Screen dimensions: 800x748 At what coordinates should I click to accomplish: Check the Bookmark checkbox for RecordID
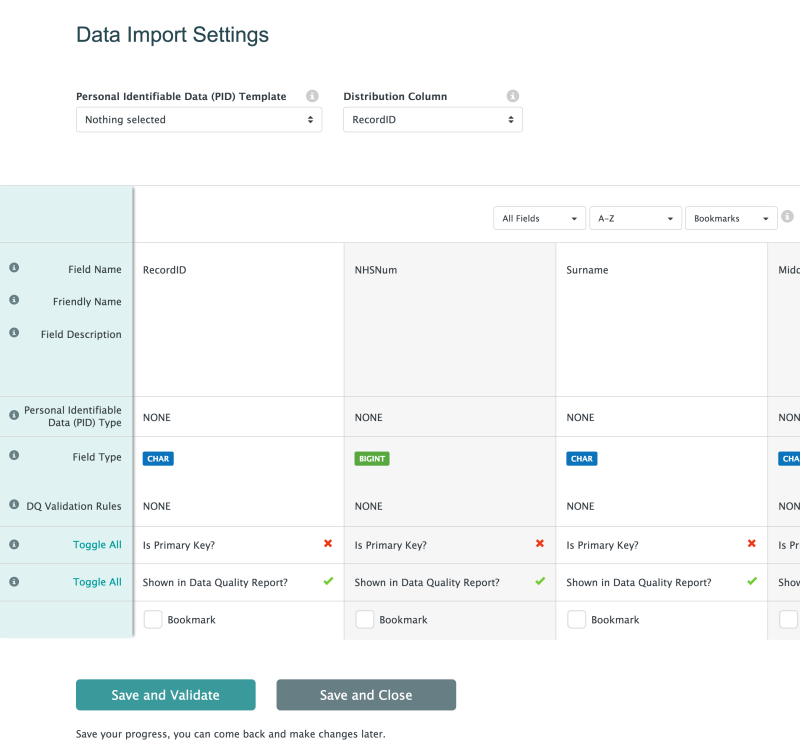pyautogui.click(x=153, y=620)
